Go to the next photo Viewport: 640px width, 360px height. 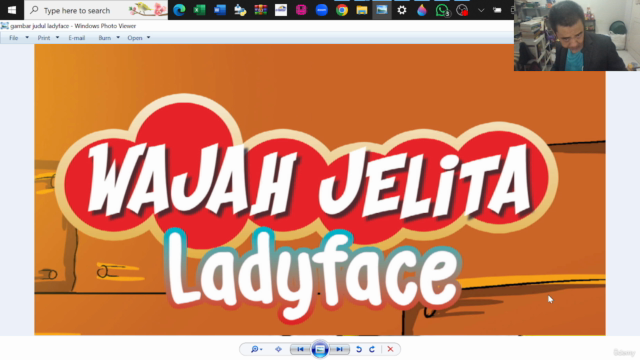point(340,349)
